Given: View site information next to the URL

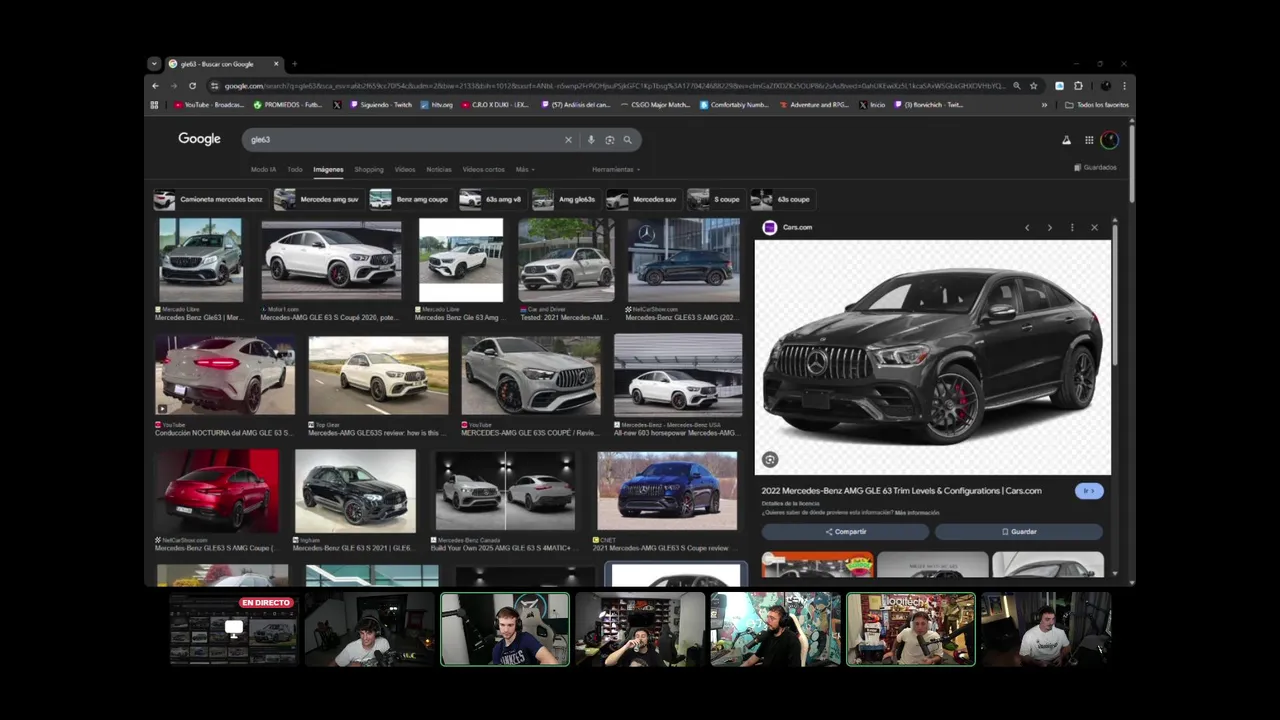Looking at the screenshot, I should click(214, 86).
